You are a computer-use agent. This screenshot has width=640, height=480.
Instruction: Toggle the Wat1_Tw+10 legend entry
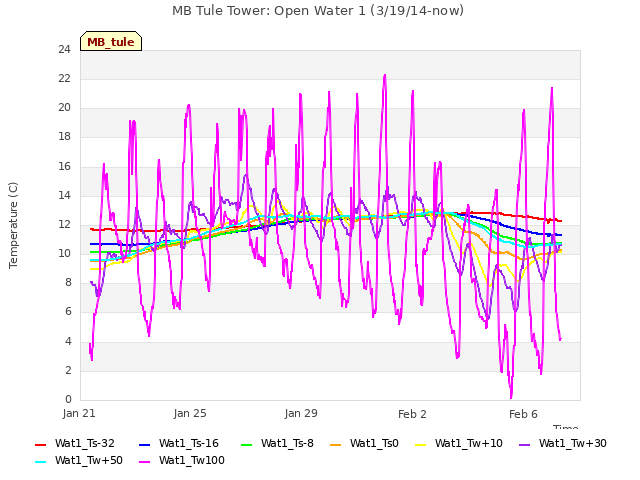459,443
